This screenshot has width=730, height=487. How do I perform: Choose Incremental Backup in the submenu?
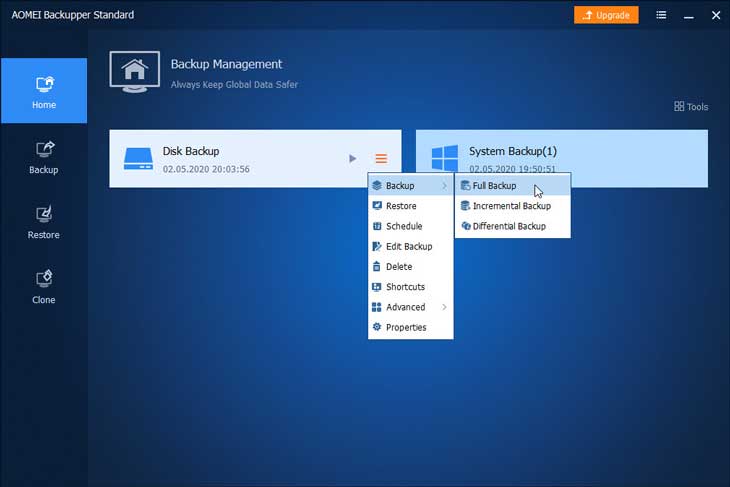point(513,206)
